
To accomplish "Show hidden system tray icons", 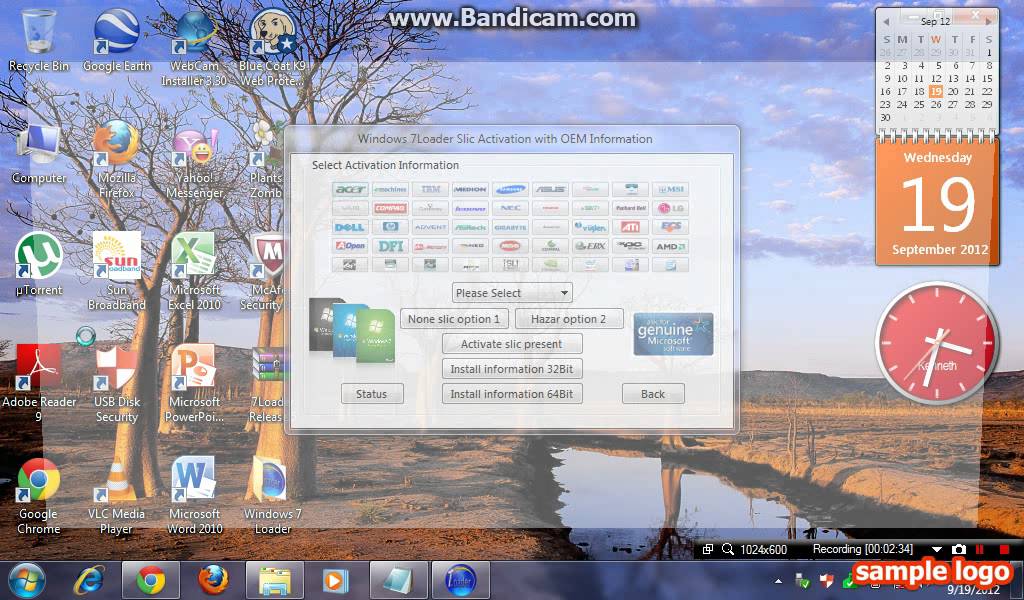I will coord(778,580).
